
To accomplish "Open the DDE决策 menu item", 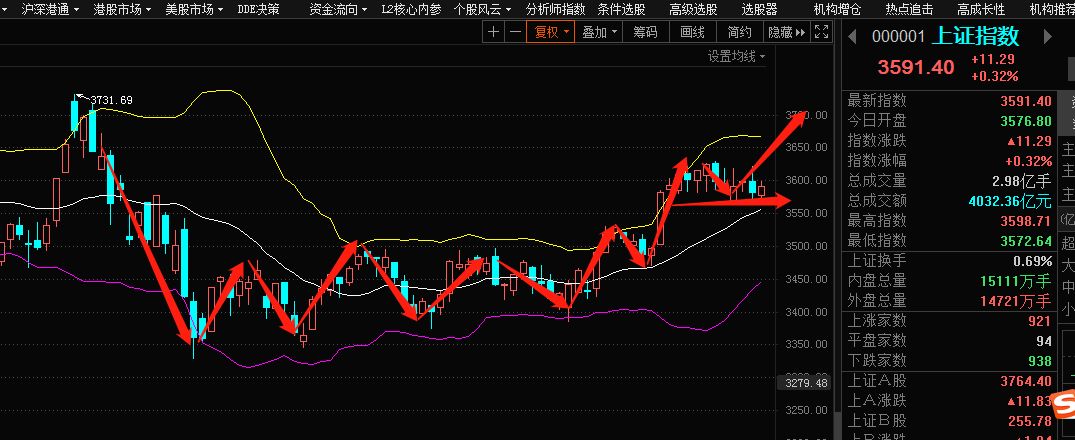I will 258,9.
